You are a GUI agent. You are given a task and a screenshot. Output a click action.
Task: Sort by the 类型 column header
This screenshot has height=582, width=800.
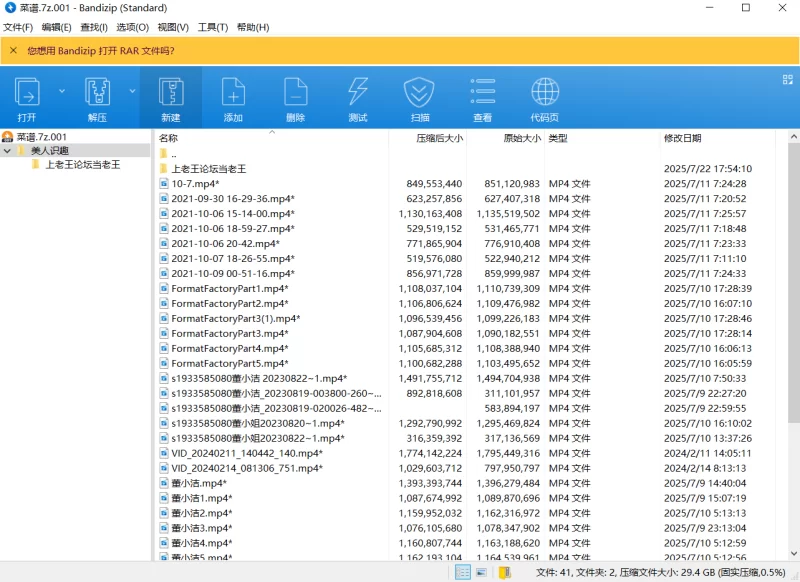click(558, 138)
